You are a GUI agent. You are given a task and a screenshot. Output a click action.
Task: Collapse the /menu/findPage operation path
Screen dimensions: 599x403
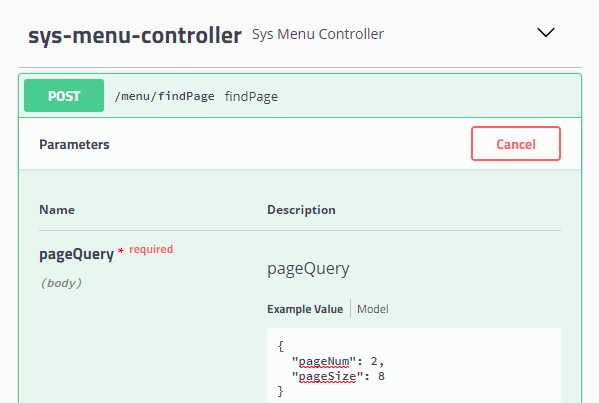(165, 96)
